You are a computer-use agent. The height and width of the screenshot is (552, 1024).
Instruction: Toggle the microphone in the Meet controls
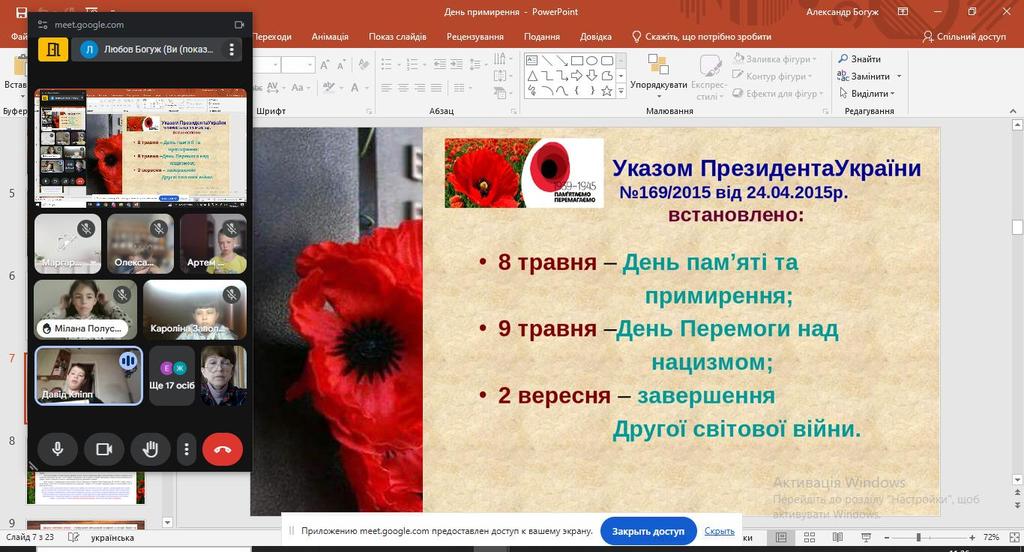point(58,450)
